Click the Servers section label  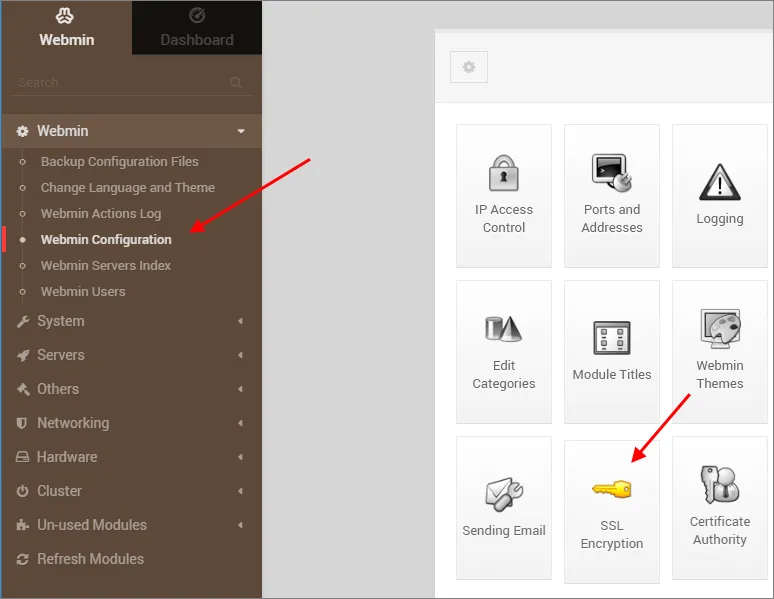61,355
